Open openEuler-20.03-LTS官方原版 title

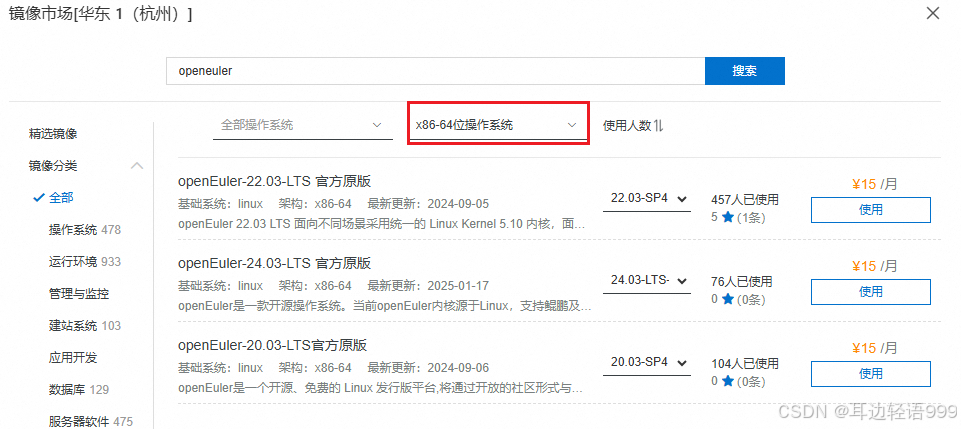[272, 346]
